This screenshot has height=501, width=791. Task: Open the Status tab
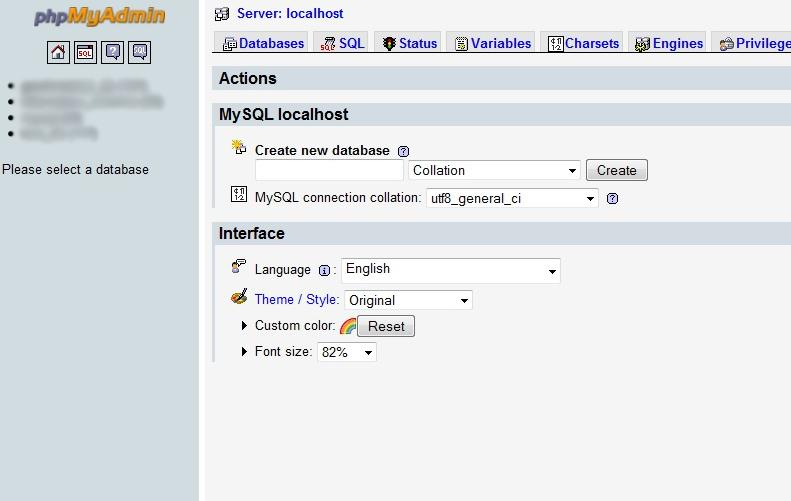pos(409,43)
